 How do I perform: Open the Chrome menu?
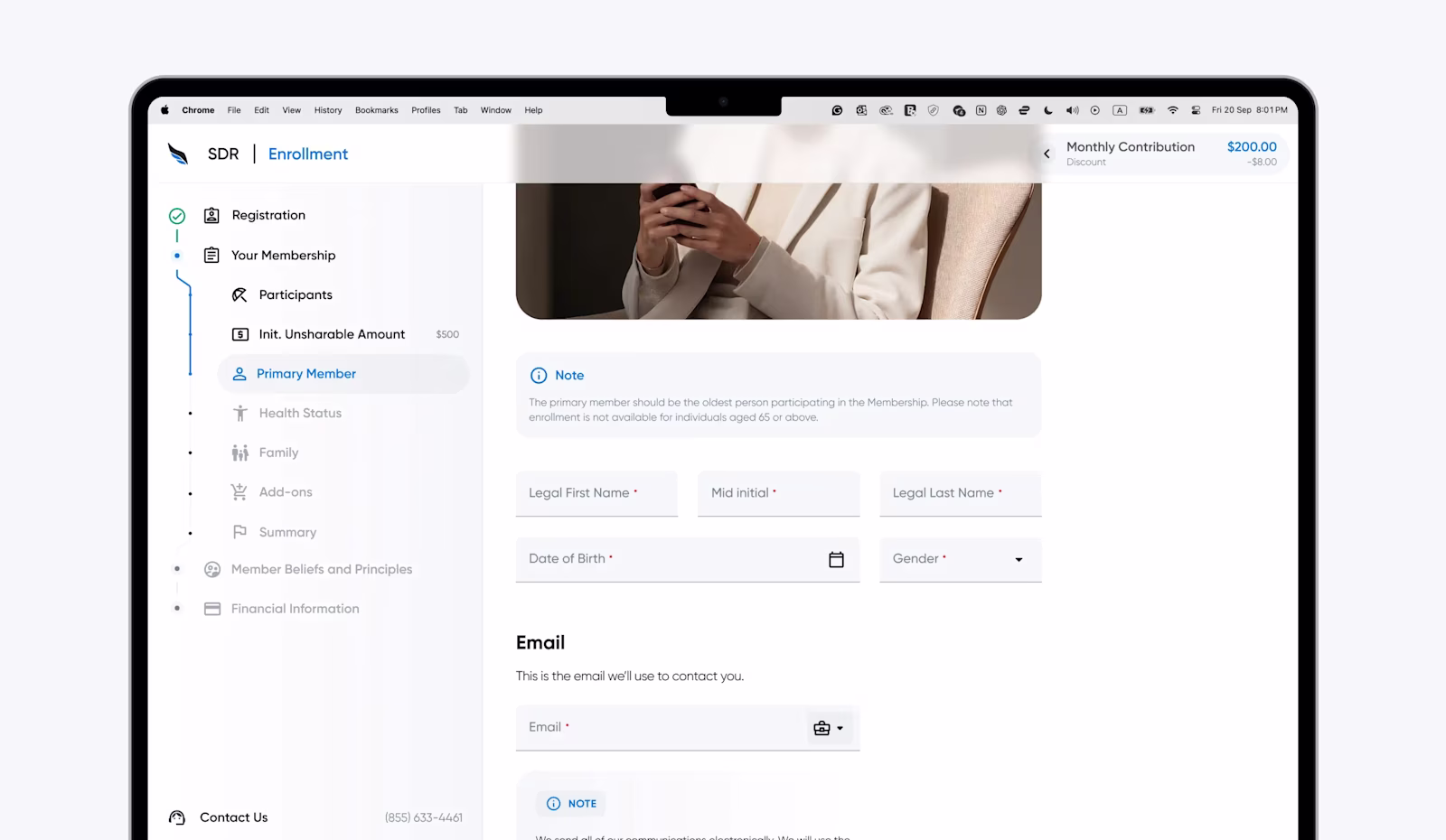pos(198,110)
